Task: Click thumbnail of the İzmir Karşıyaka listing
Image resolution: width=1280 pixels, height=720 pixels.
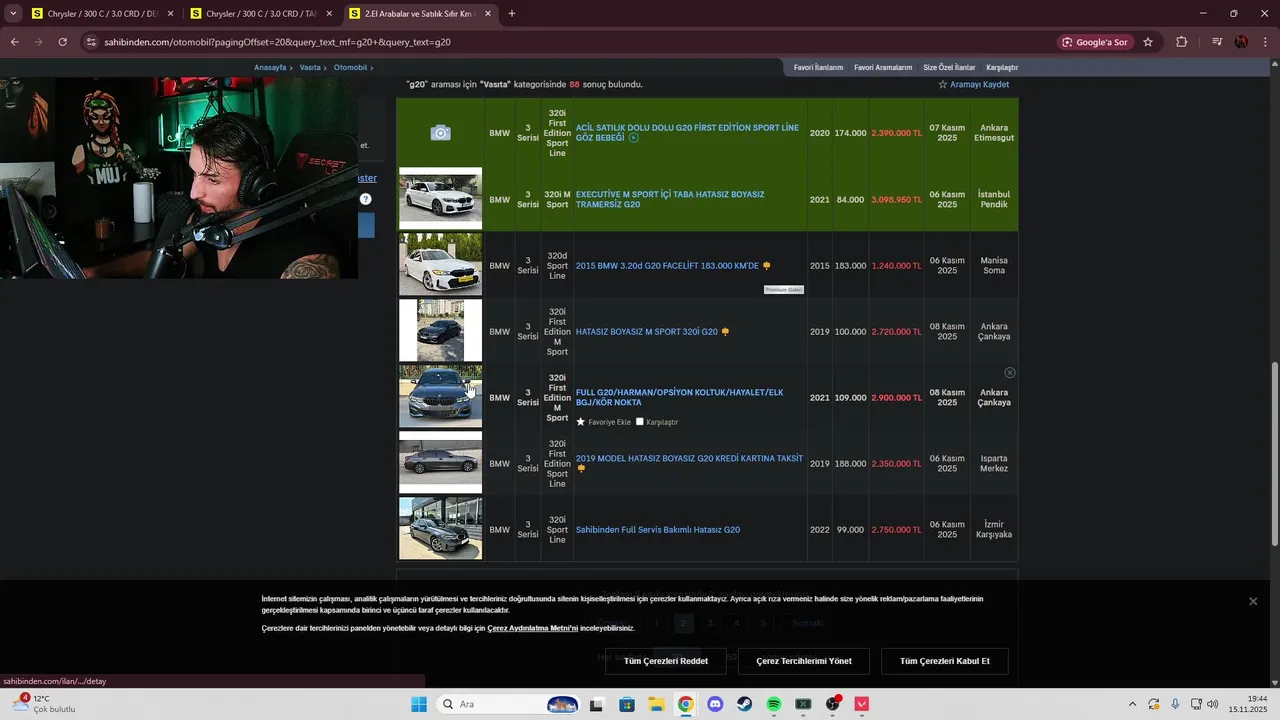Action: 440,529
